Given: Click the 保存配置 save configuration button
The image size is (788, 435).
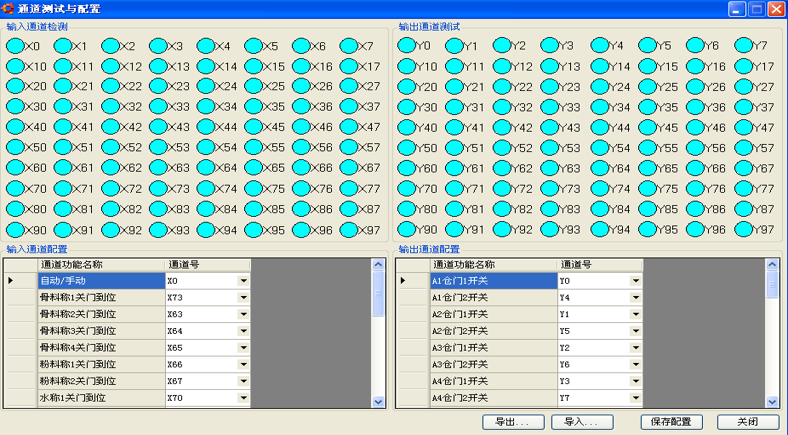Looking at the screenshot, I should pyautogui.click(x=671, y=422).
